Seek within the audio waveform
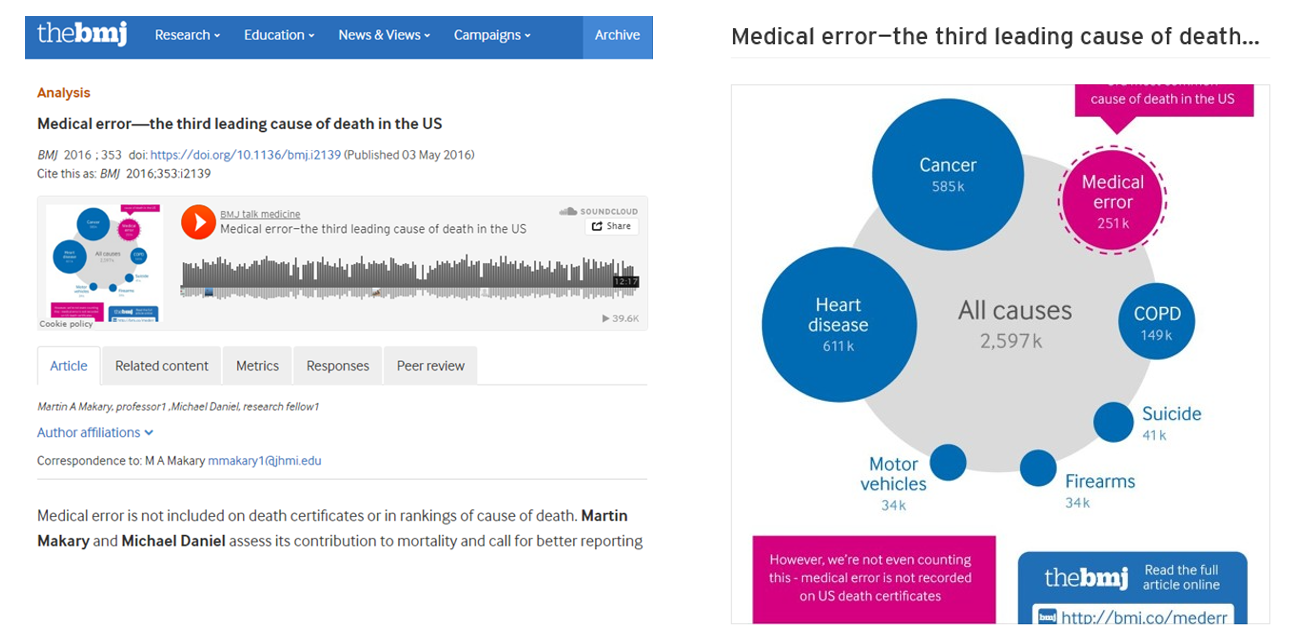The image size is (1292, 638). click(409, 277)
